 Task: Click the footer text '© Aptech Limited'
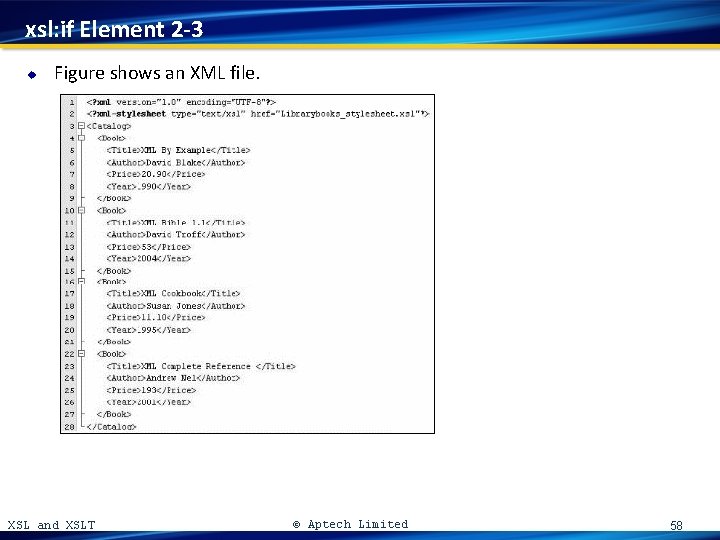(x=350, y=524)
